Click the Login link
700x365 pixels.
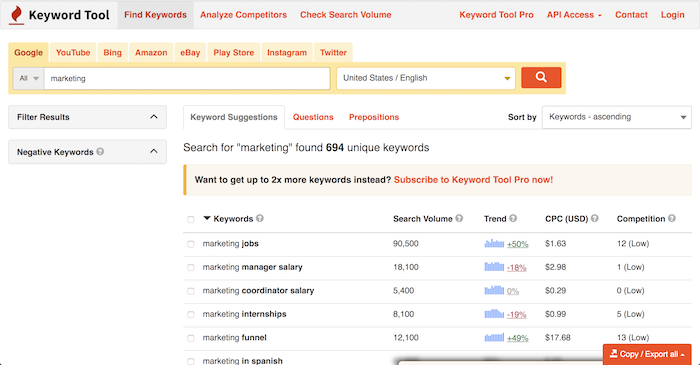click(x=673, y=15)
